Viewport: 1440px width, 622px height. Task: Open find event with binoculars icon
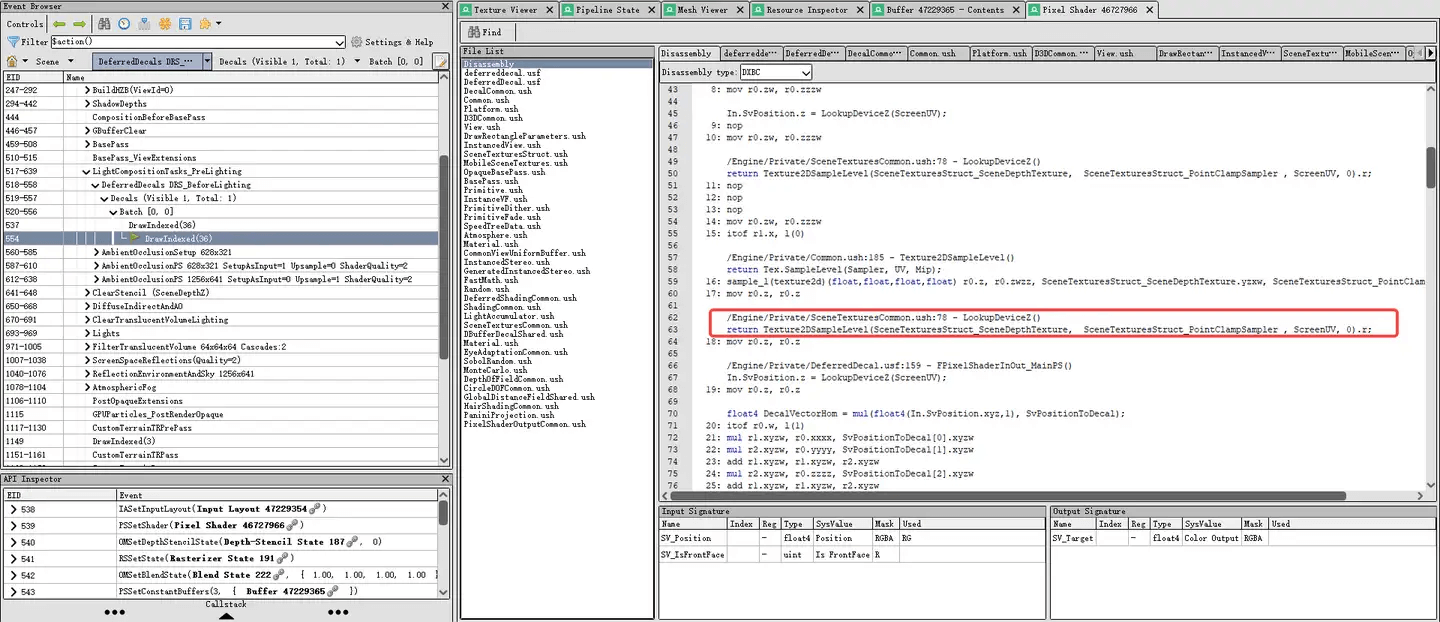coord(102,23)
